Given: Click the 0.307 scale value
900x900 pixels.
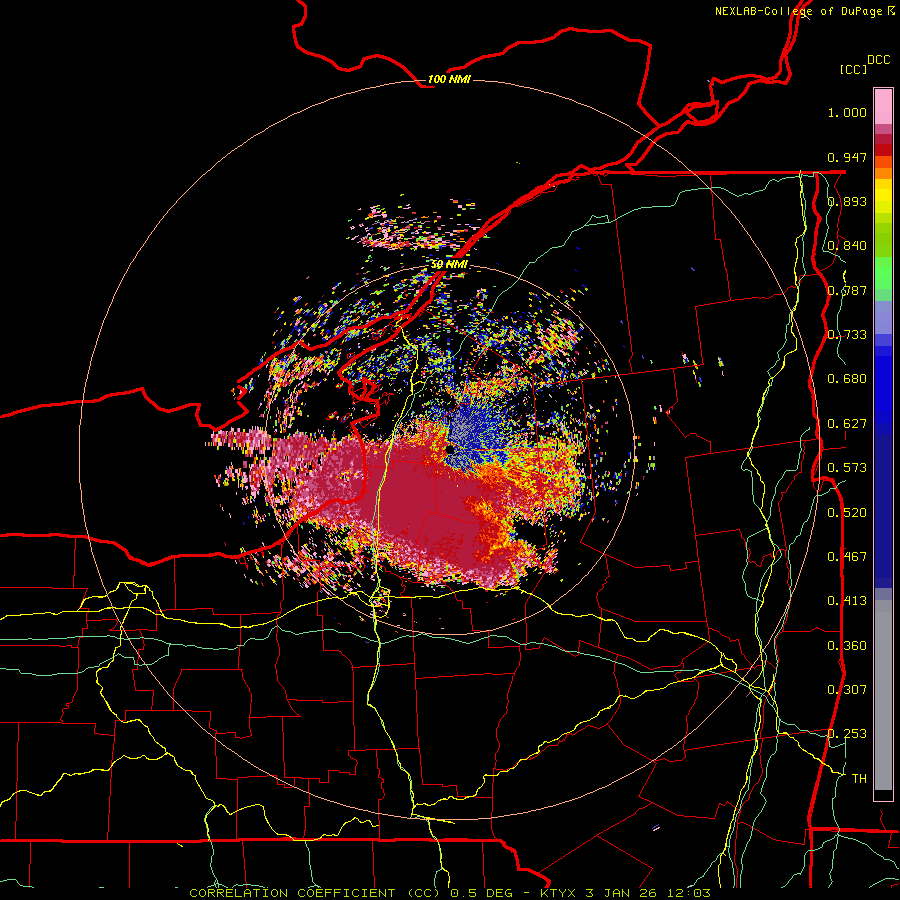Looking at the screenshot, I should 847,690.
